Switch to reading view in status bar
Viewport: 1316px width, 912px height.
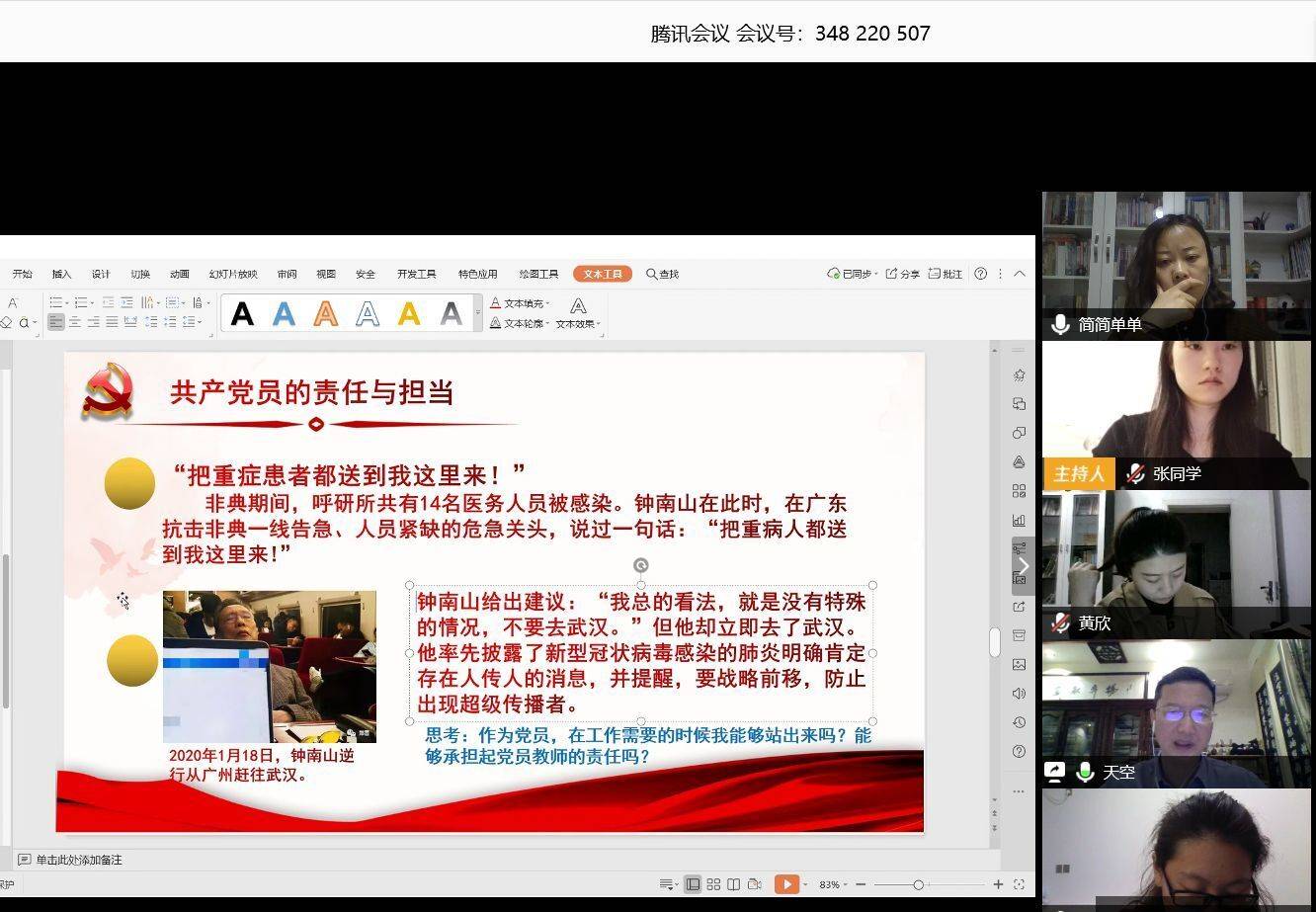pyautogui.click(x=733, y=884)
